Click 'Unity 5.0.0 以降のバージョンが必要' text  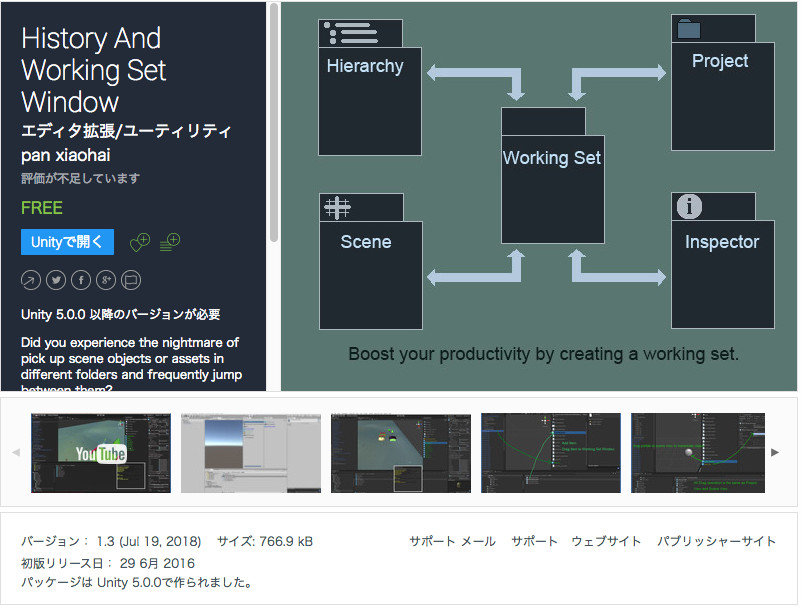[x=121, y=314]
